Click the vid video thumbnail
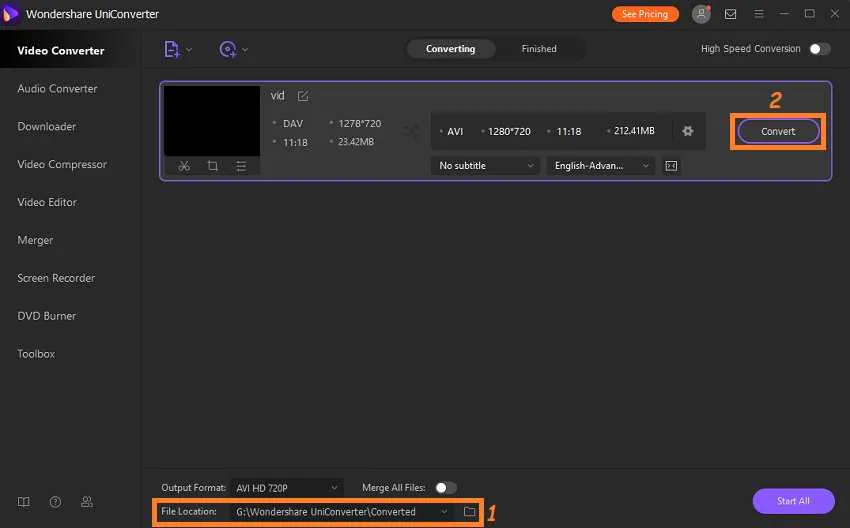Viewport: 850px width, 528px height. [x=212, y=121]
